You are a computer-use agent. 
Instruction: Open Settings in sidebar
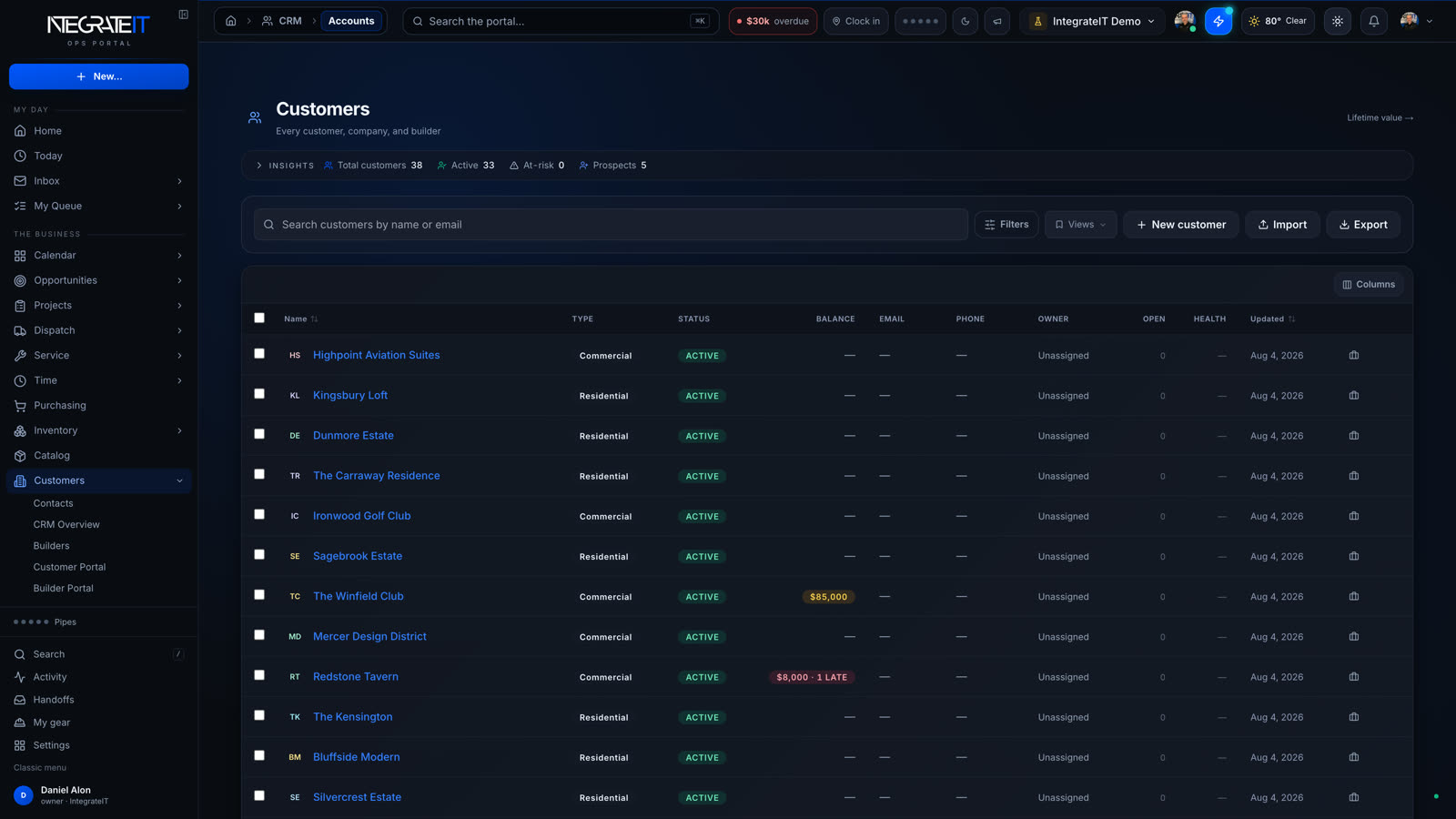98,745
